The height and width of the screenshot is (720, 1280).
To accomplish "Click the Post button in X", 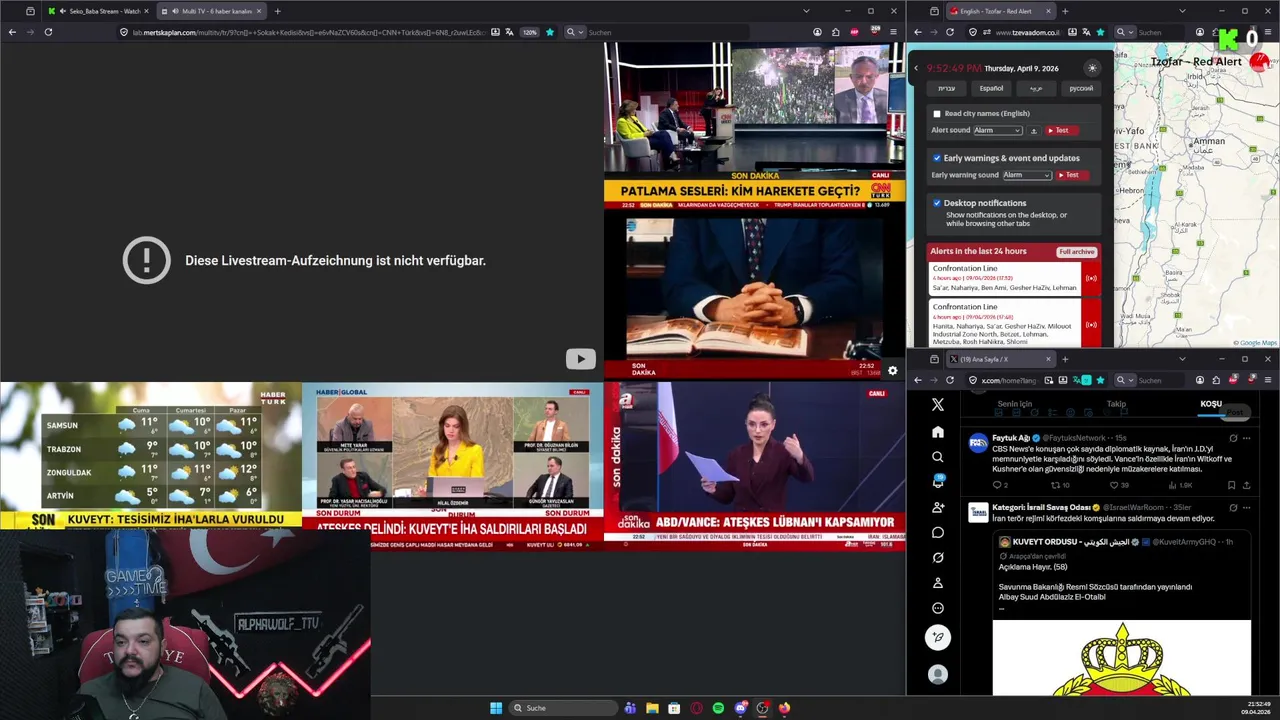I will tap(1236, 412).
